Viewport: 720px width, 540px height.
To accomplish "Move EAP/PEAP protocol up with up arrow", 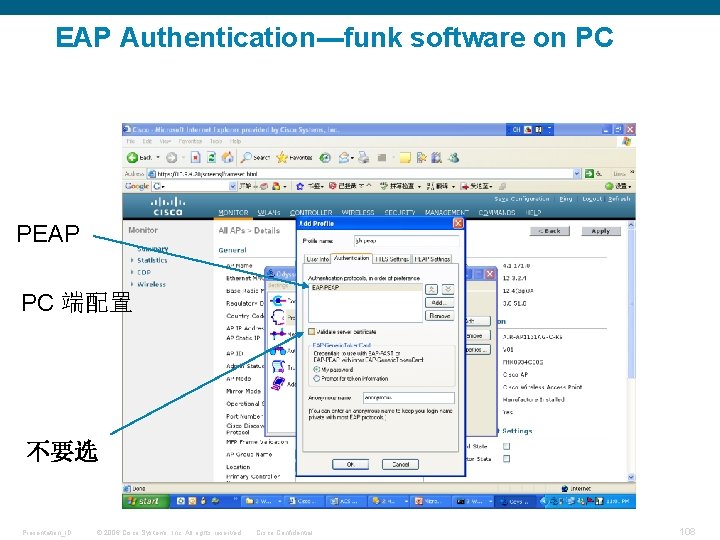I will pos(432,289).
